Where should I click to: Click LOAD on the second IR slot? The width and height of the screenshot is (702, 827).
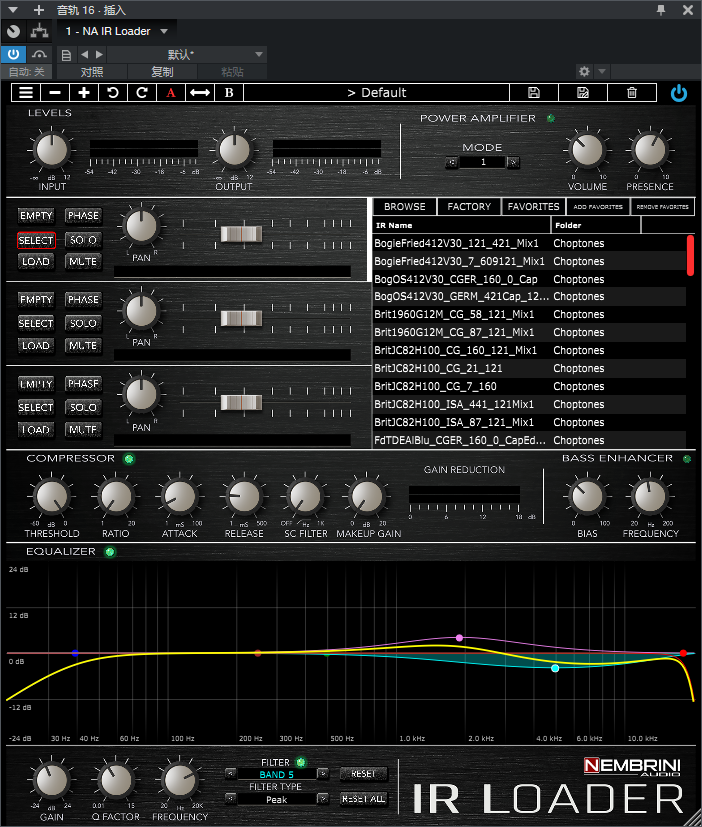click(36, 345)
